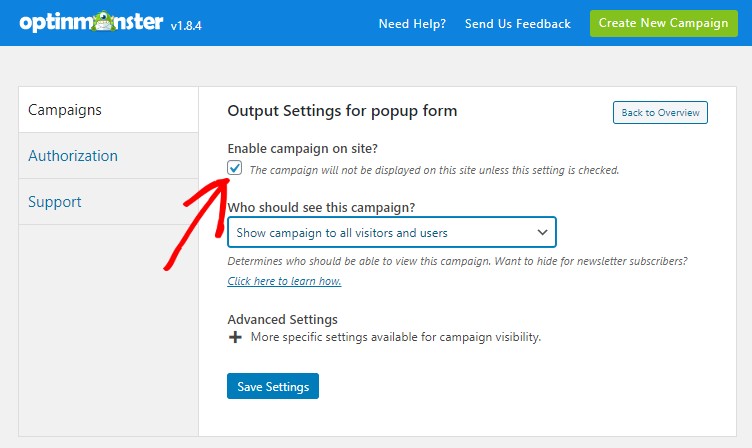Viewport: 752px width, 448px height.
Task: Uncheck Enable campaign on site checkbox
Action: [x=235, y=168]
